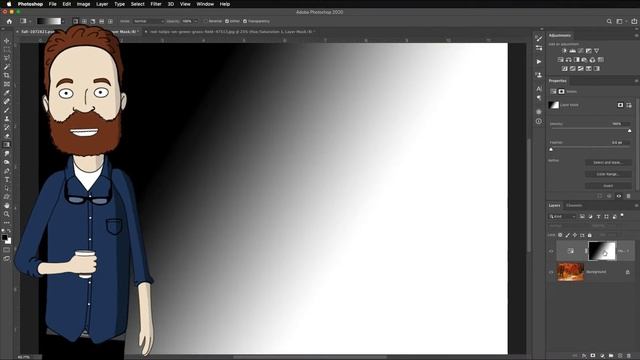The width and height of the screenshot is (640, 360).
Task: Select the Gradient tool in toolbar
Action: 7,145
